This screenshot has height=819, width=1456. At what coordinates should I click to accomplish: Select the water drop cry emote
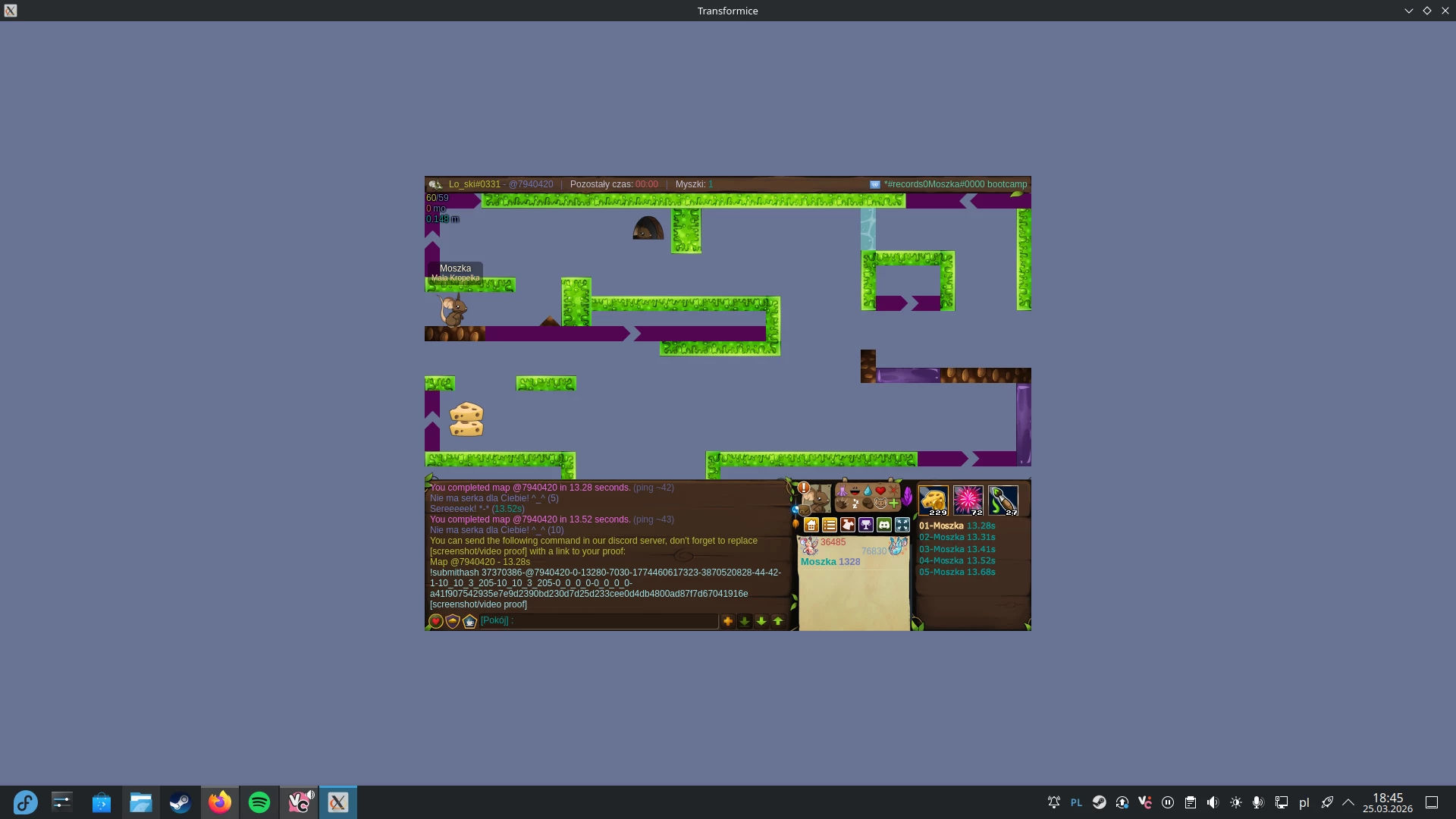pyautogui.click(x=868, y=491)
